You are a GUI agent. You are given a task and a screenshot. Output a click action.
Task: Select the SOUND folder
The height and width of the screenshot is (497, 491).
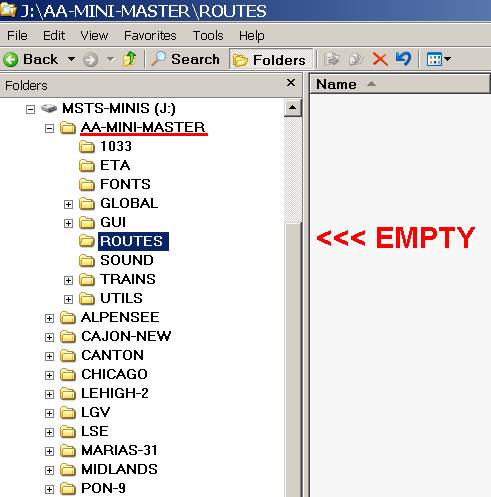[127, 260]
